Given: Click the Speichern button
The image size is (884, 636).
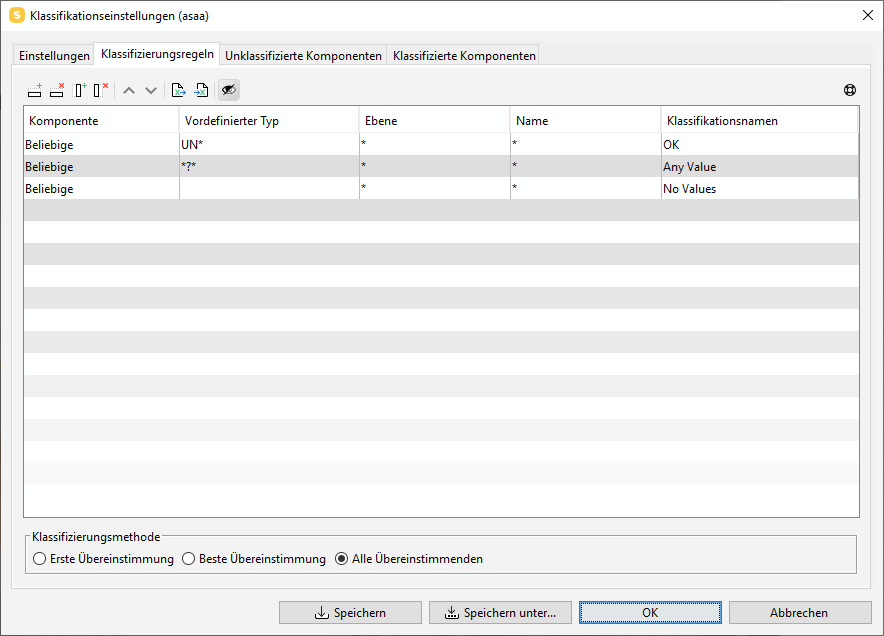Looking at the screenshot, I should 350,612.
